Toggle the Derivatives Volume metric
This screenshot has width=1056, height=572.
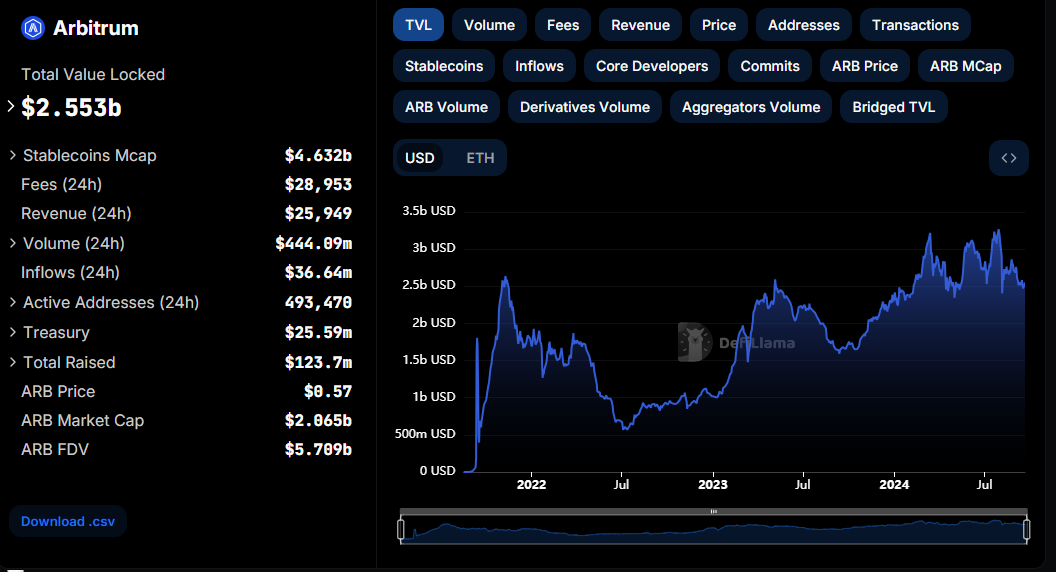(x=585, y=107)
